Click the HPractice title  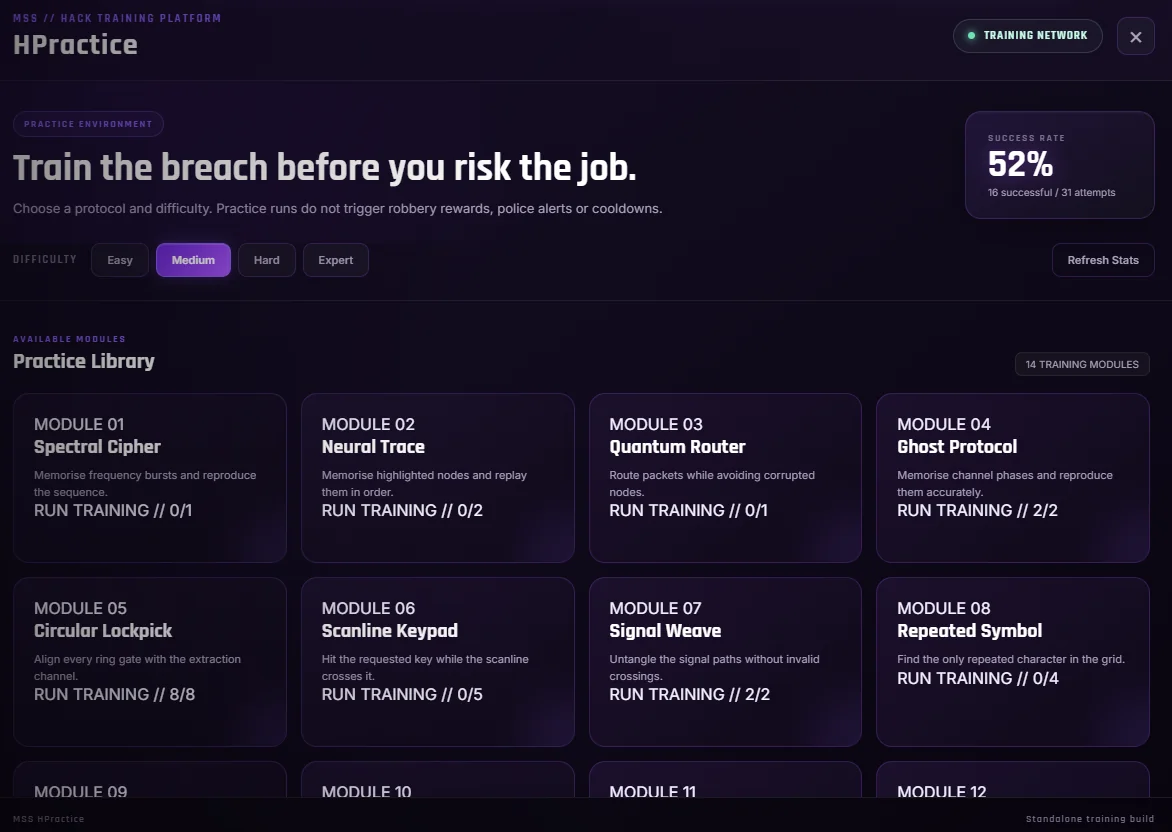[75, 45]
